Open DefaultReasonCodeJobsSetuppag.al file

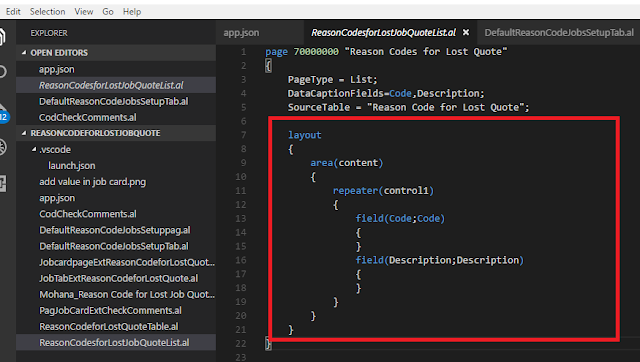(x=116, y=230)
